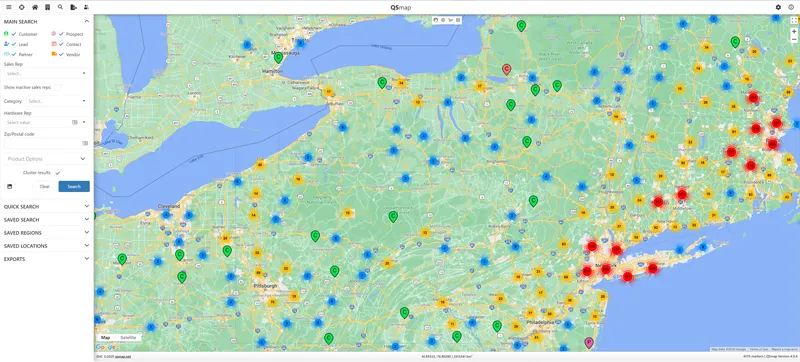Expand the SAVED REGIONS panel
Image resolution: width=800 pixels, height=362 pixels.
tap(46, 232)
